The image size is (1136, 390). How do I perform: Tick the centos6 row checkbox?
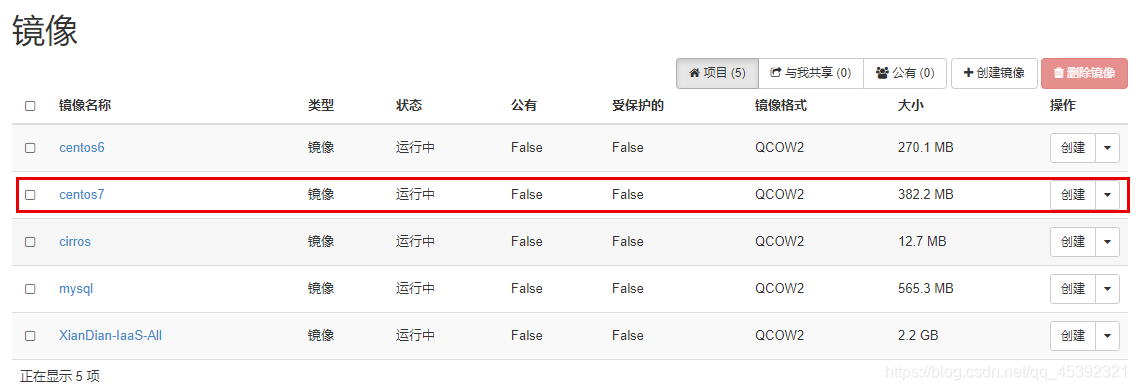click(30, 148)
